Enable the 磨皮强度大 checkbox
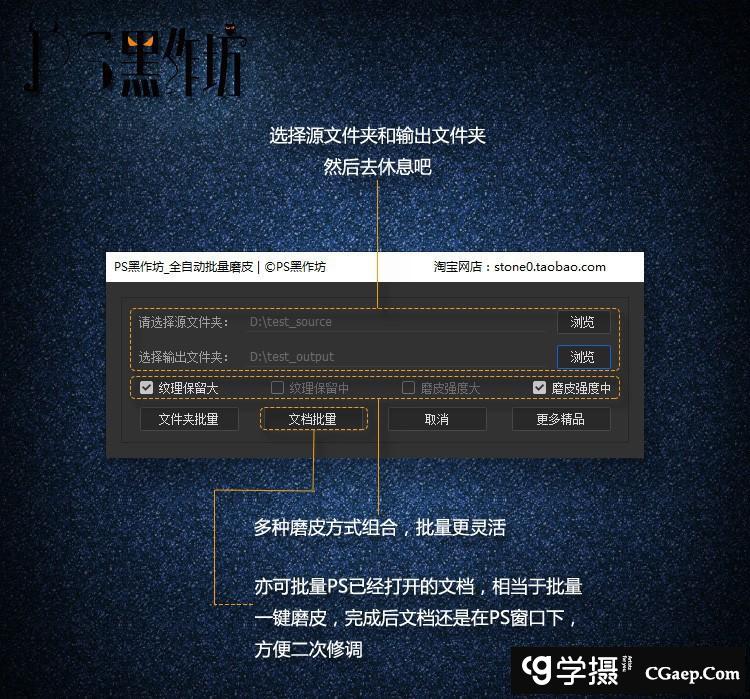This screenshot has height=699, width=750. 408,388
